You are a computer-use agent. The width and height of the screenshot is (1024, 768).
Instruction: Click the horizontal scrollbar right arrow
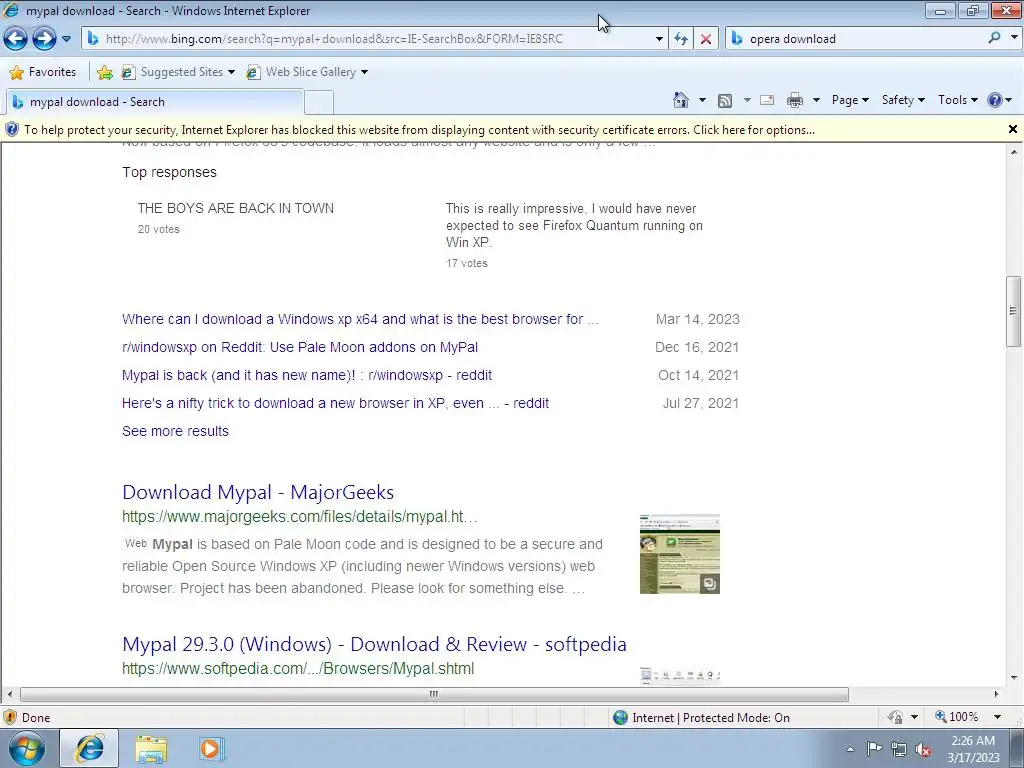click(997, 694)
